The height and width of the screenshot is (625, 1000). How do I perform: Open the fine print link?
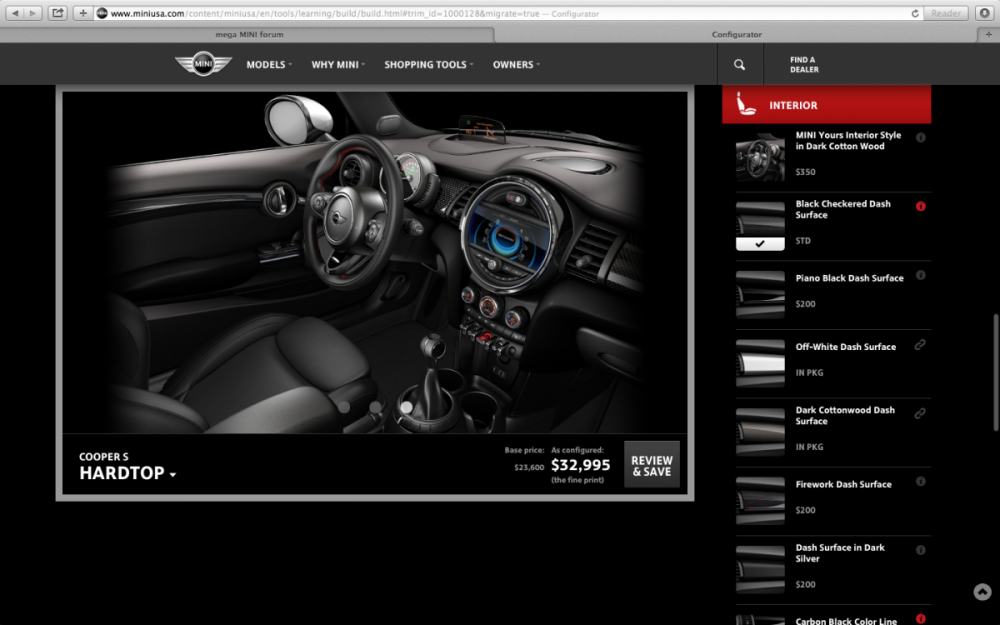[577, 480]
